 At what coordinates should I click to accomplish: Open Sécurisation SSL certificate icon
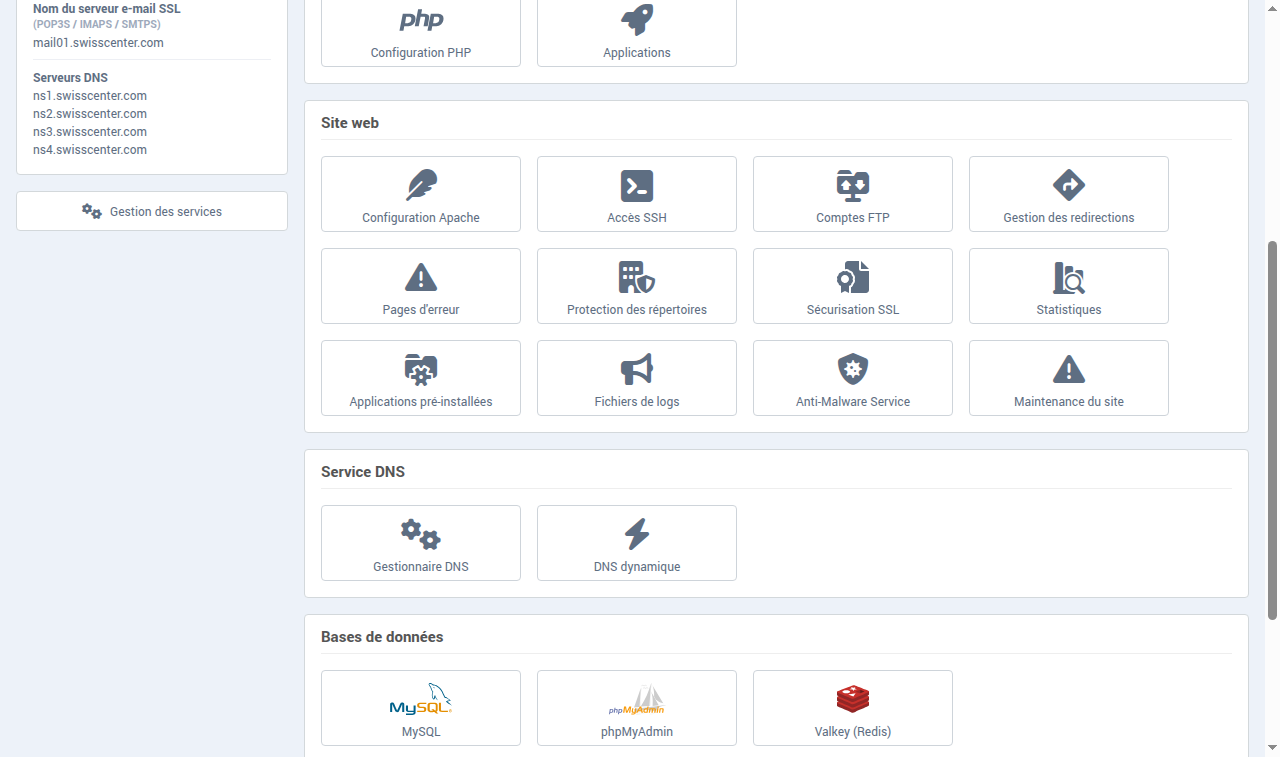click(853, 277)
